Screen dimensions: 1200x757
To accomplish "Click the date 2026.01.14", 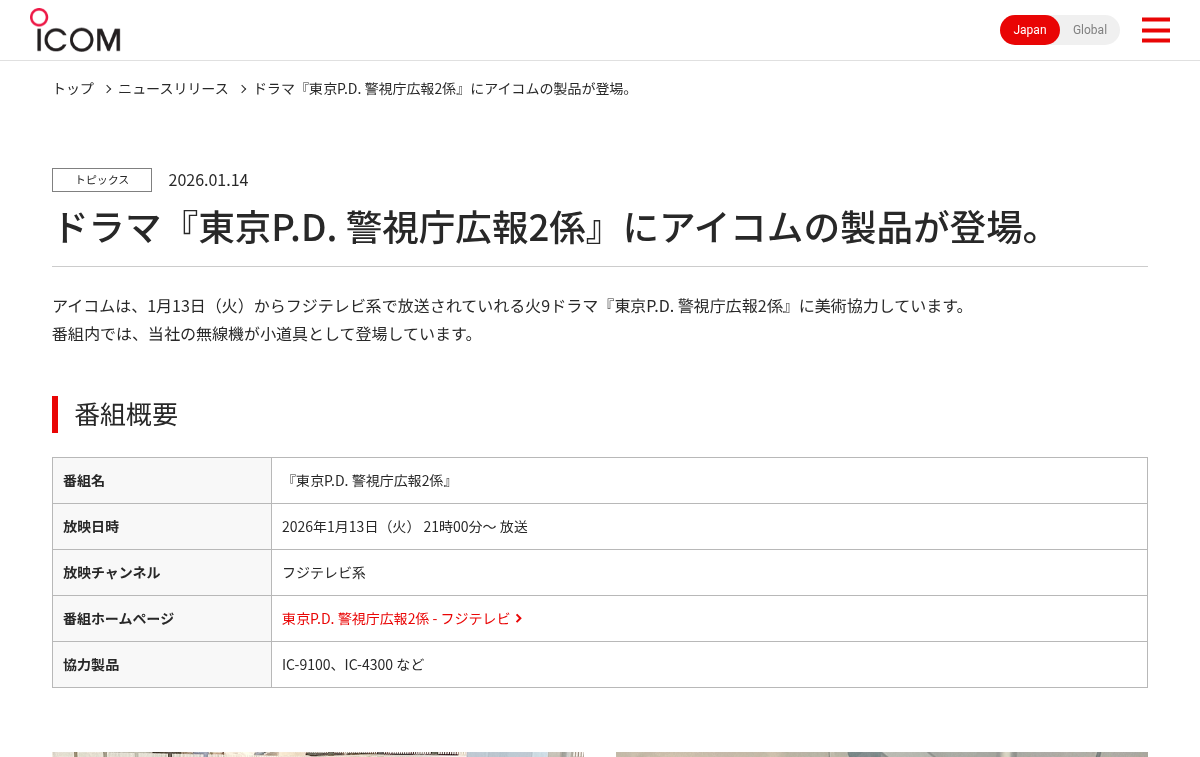I will pyautogui.click(x=208, y=180).
